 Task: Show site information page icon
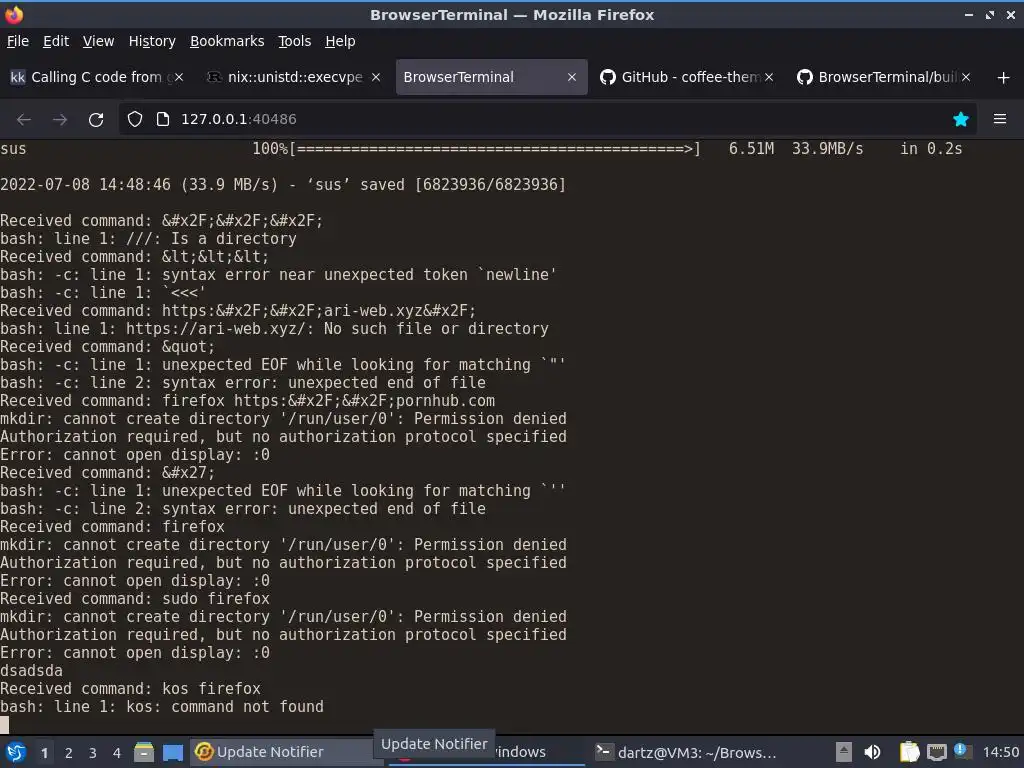(x=163, y=119)
